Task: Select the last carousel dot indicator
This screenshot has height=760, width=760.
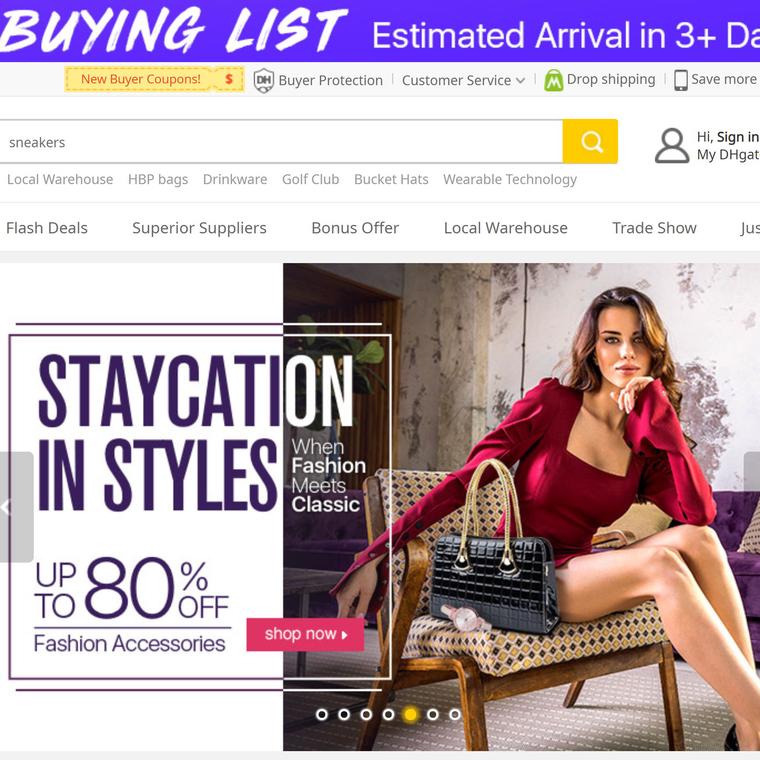Action: point(455,714)
